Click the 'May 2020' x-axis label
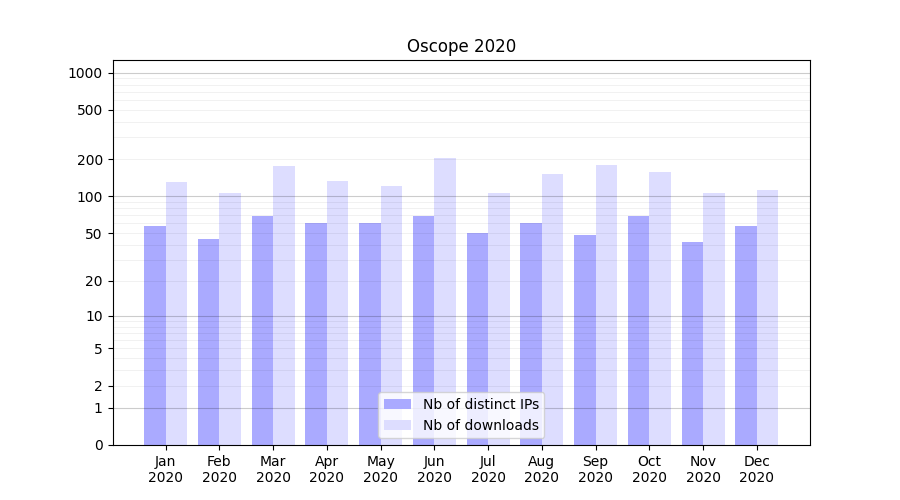The width and height of the screenshot is (900, 500). tap(380, 469)
